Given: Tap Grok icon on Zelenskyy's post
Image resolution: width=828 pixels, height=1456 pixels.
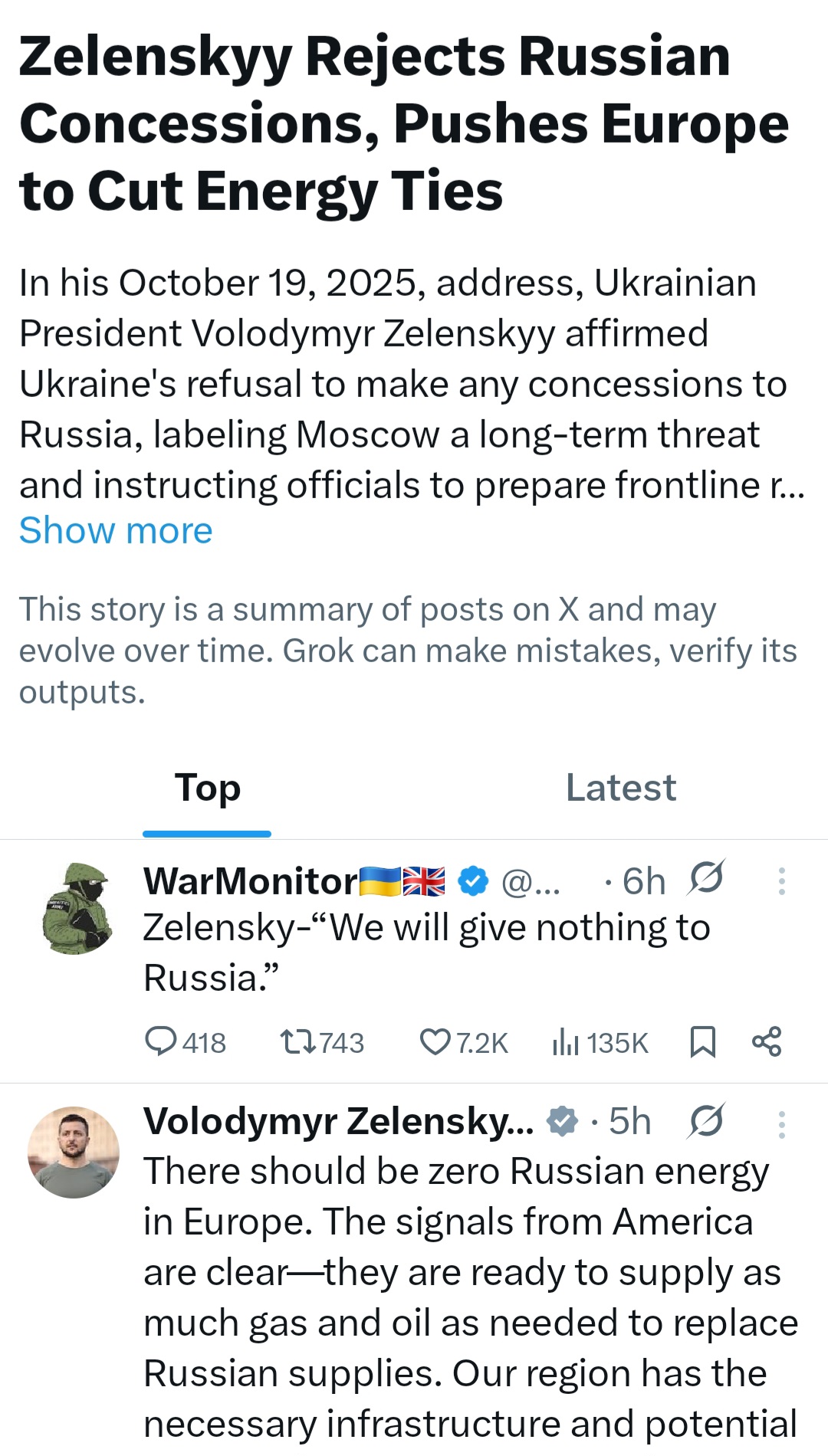Looking at the screenshot, I should pos(706,1123).
